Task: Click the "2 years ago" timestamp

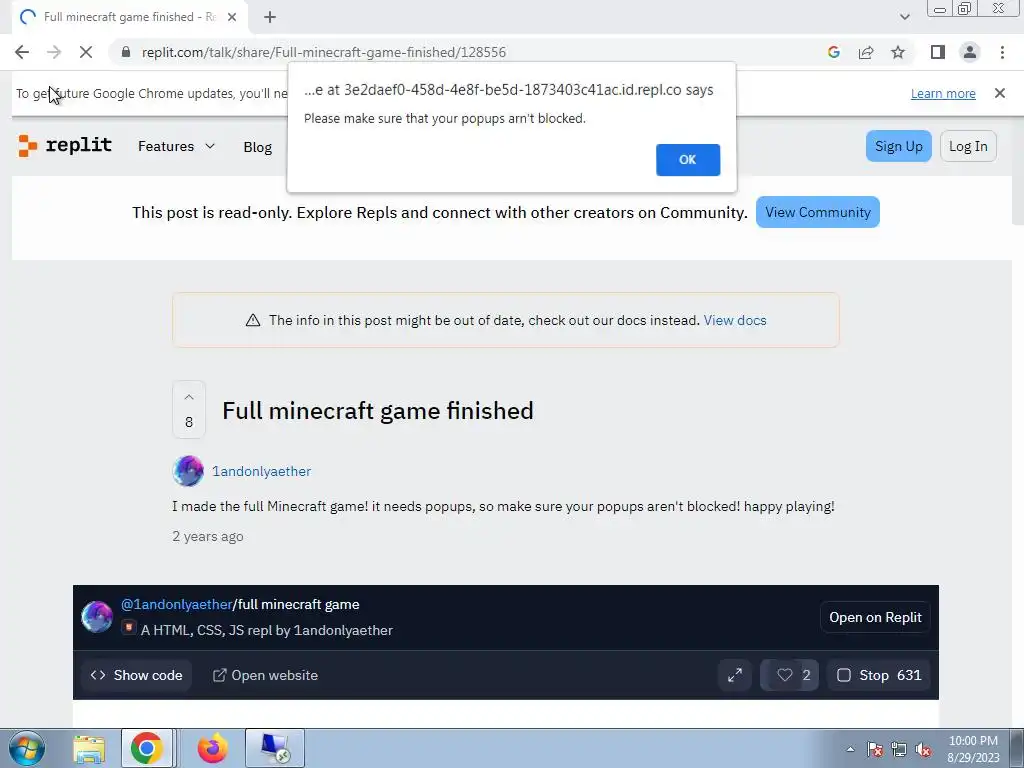Action: coord(208,536)
